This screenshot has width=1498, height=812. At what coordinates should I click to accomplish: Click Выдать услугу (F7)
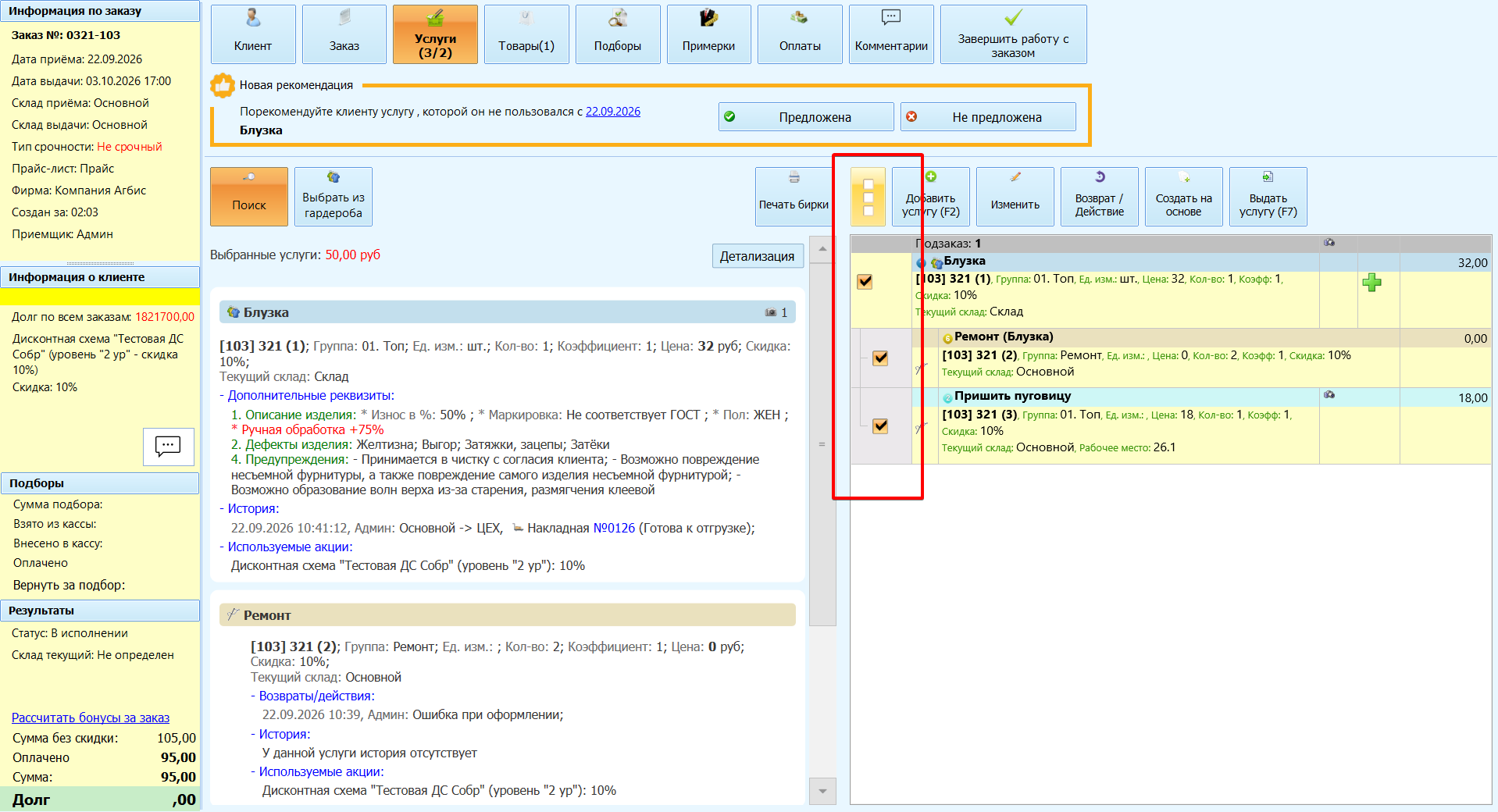point(1268,197)
